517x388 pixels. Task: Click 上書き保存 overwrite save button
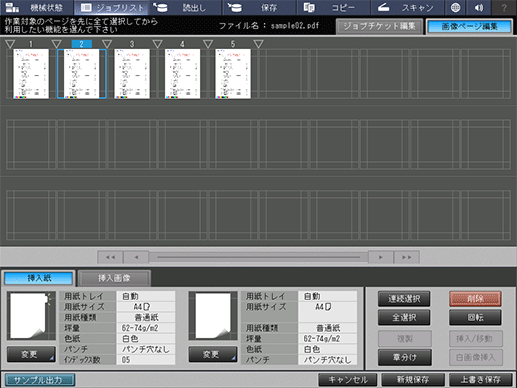[481, 379]
